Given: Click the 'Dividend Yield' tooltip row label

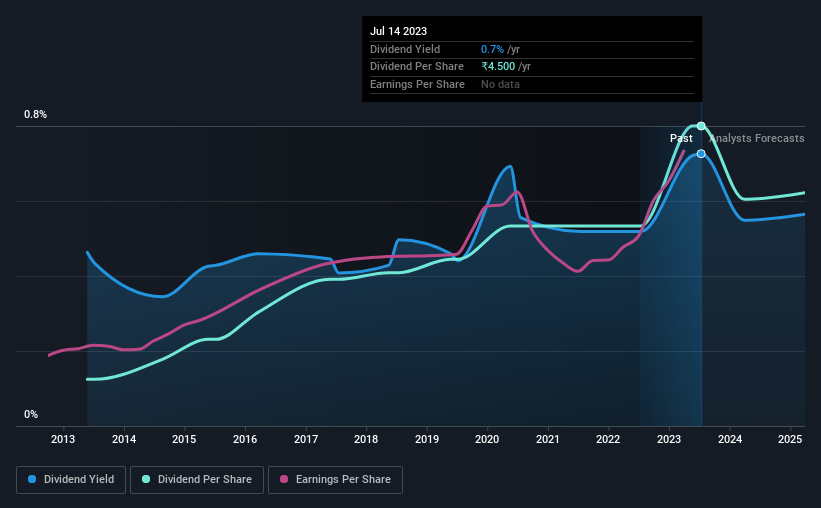Looking at the screenshot, I should tap(405, 49).
